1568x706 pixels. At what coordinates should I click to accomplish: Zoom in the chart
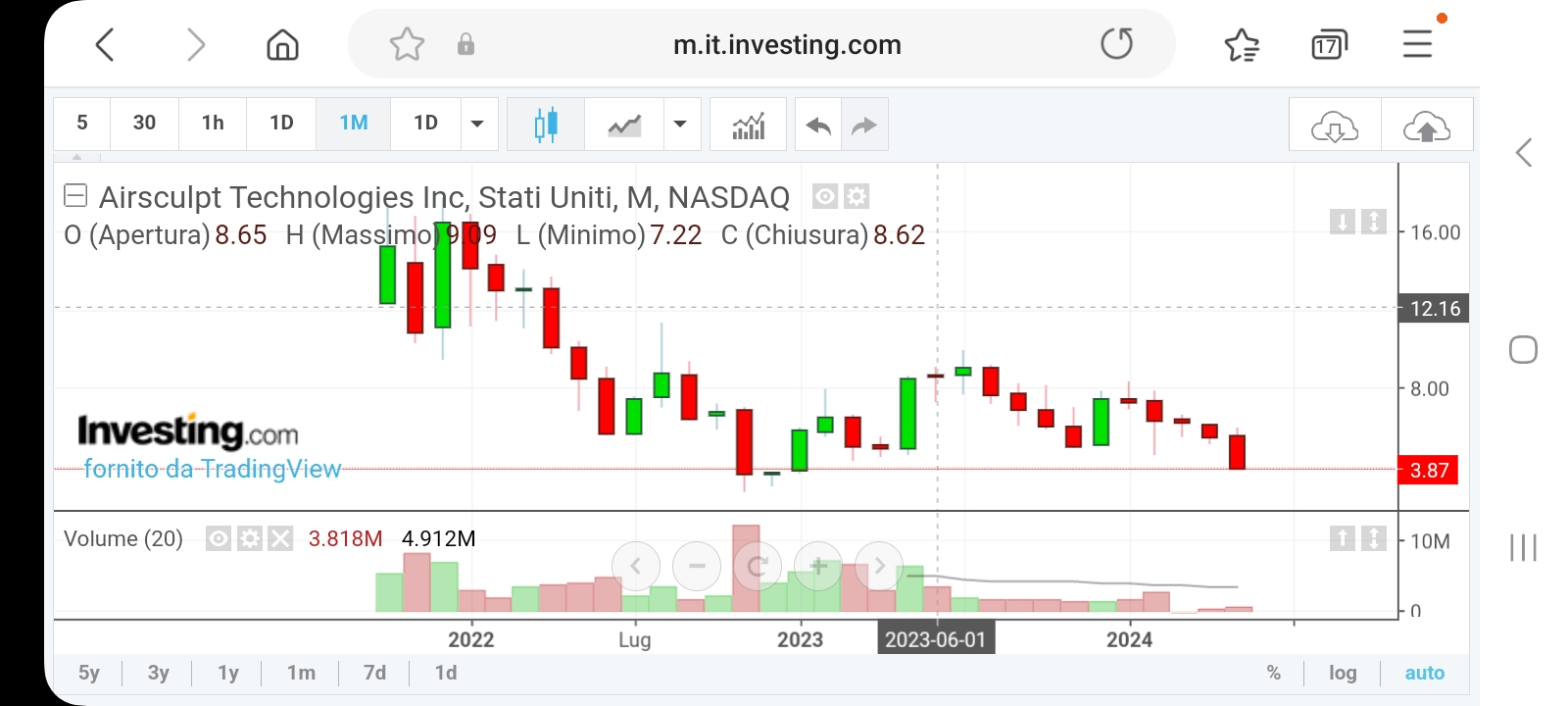coord(818,566)
